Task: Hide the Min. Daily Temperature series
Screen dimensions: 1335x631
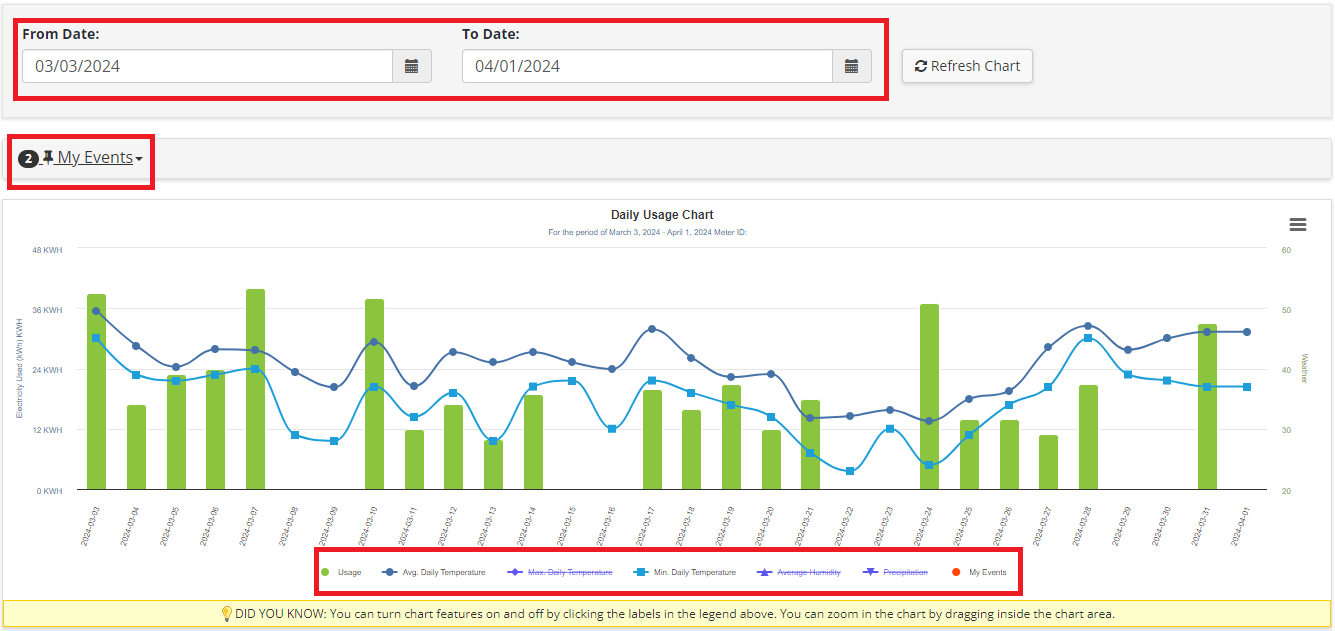Action: 694,572
